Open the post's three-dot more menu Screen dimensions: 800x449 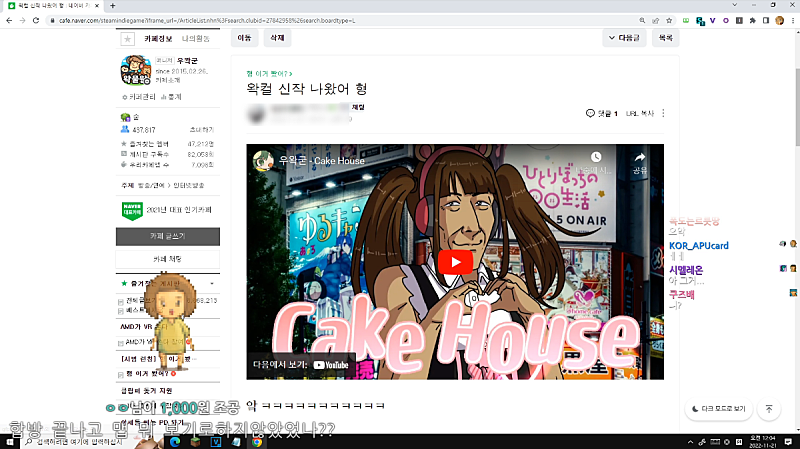[x=663, y=113]
